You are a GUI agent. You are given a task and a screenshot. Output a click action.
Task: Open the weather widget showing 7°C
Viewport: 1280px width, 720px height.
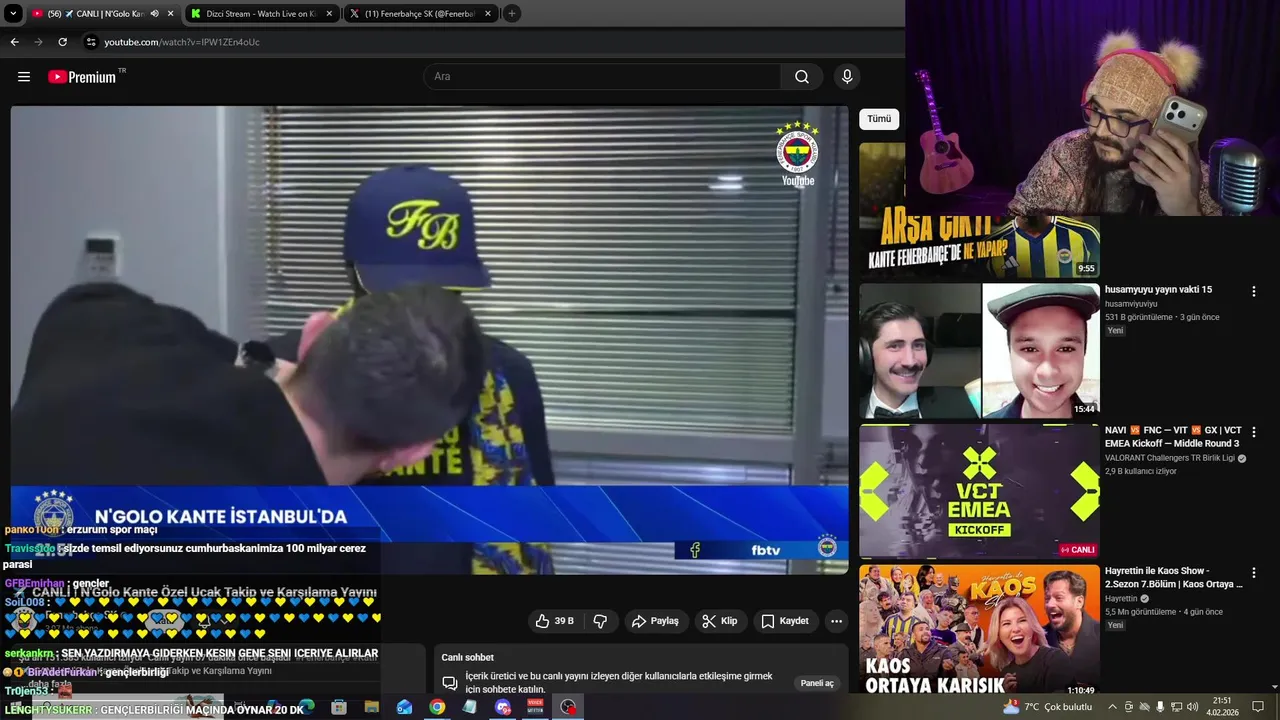tap(1047, 707)
